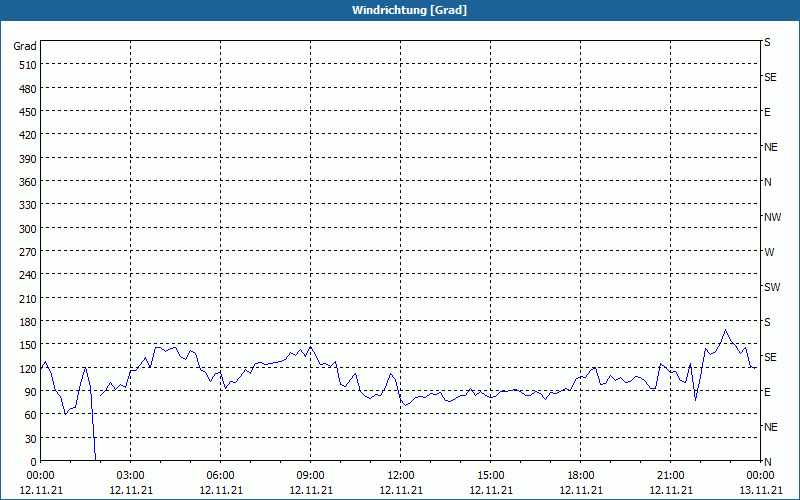Select the 18:00 time axis label

click(x=581, y=476)
